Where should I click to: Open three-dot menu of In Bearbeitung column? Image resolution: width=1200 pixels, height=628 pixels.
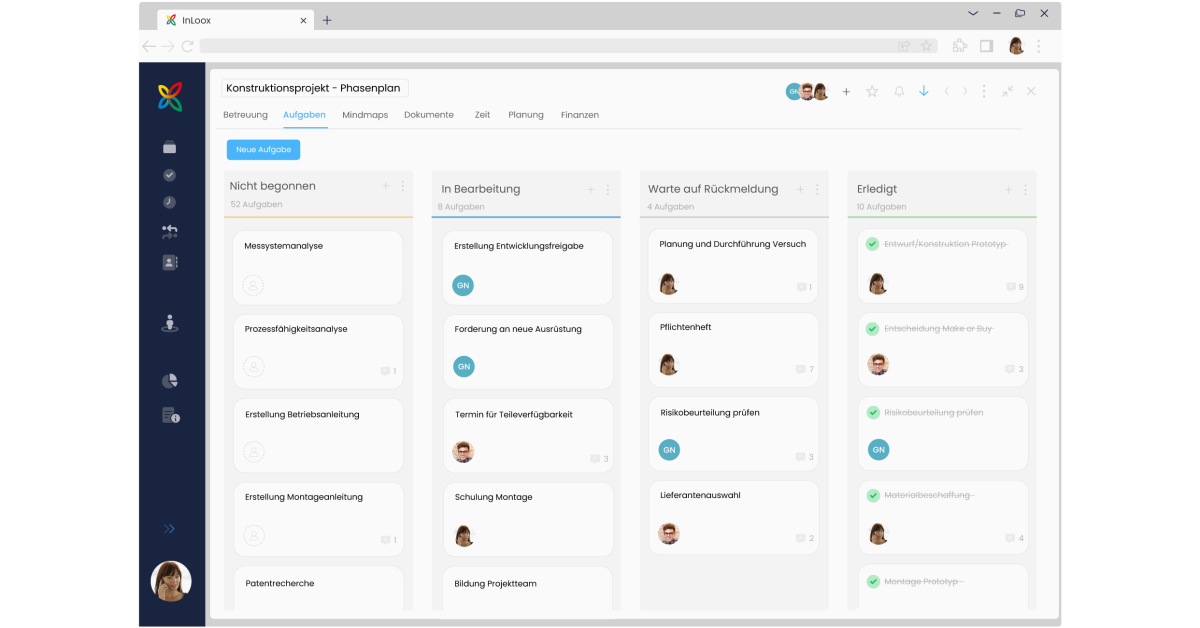[608, 189]
